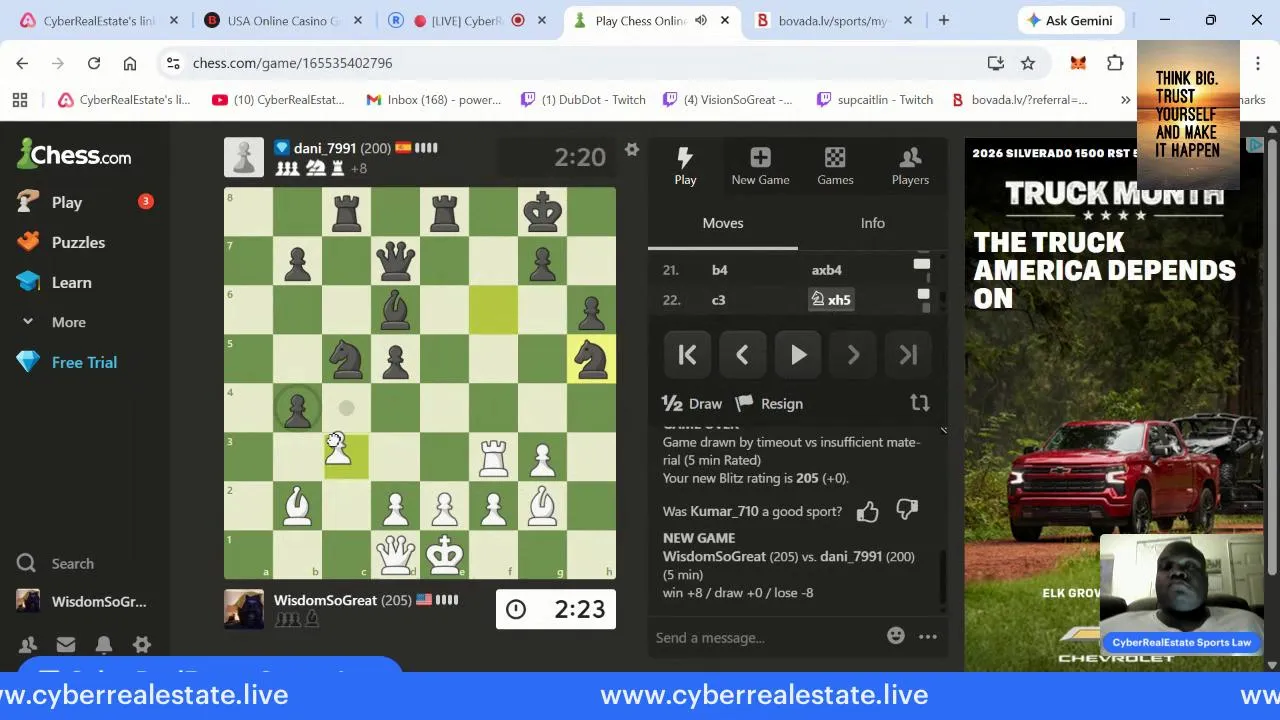Open the Play menu in the sidebar

(66, 202)
